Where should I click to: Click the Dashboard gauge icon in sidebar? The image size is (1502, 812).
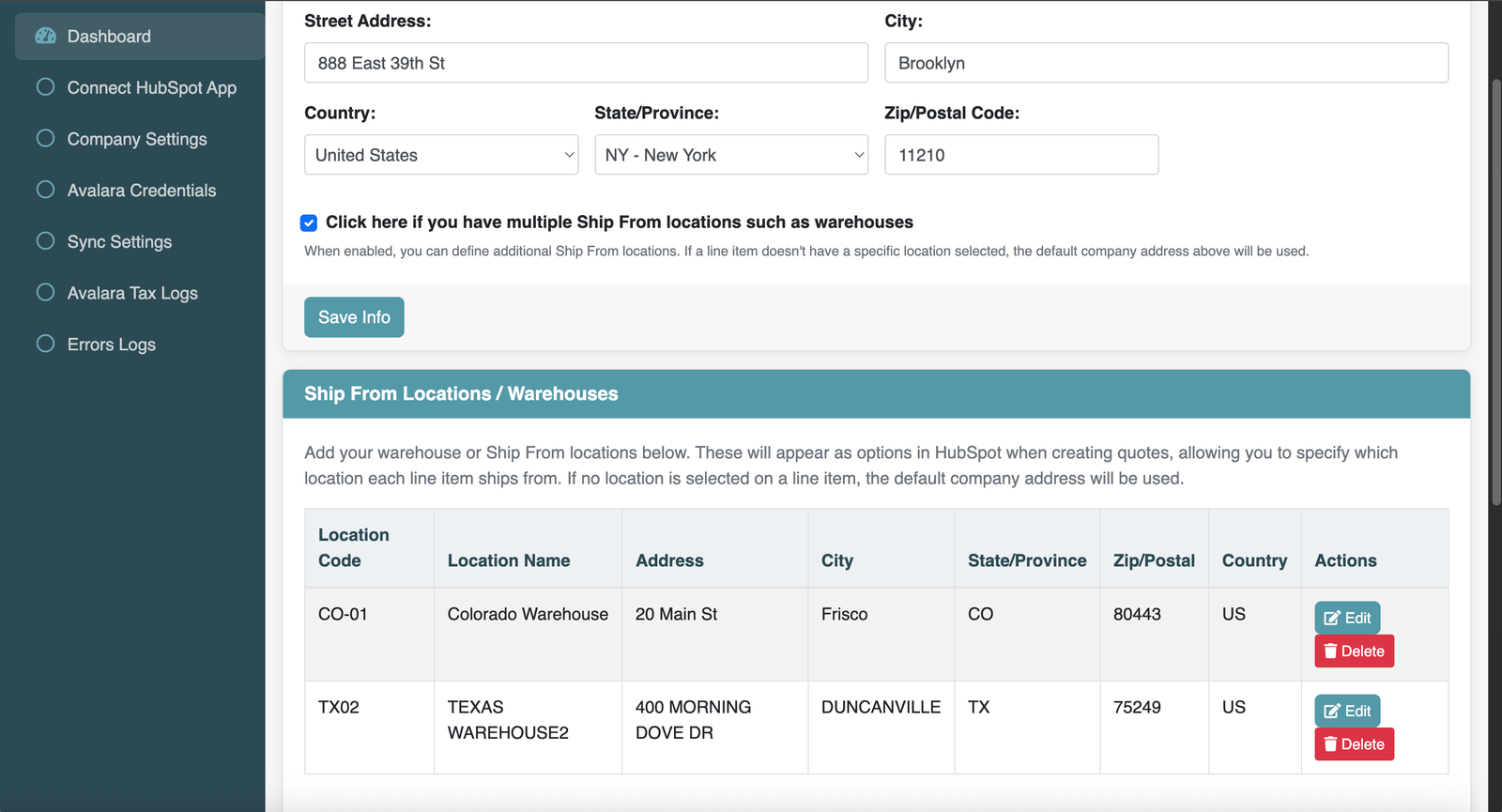[x=45, y=36]
